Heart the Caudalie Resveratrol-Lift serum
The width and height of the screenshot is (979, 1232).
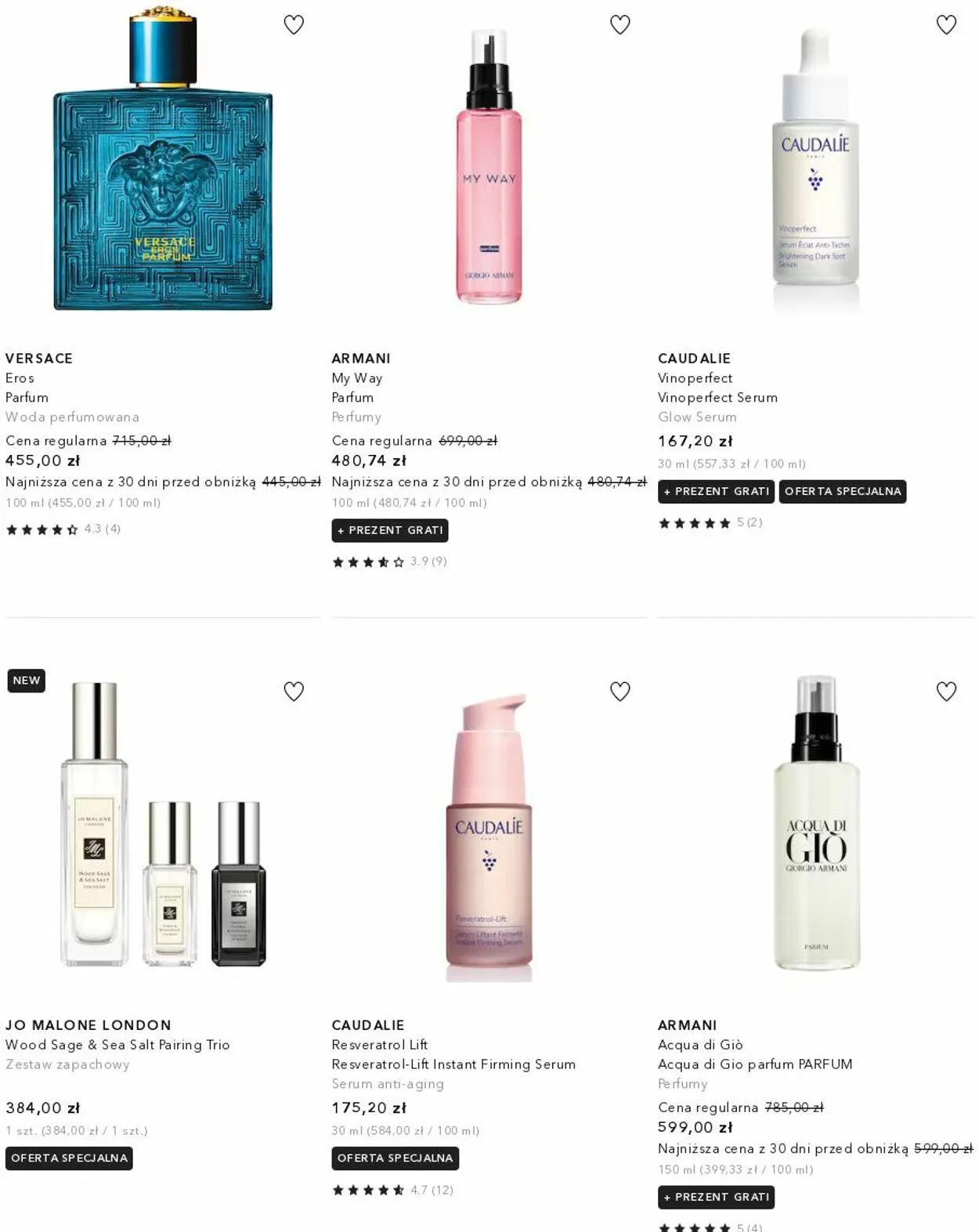620,692
